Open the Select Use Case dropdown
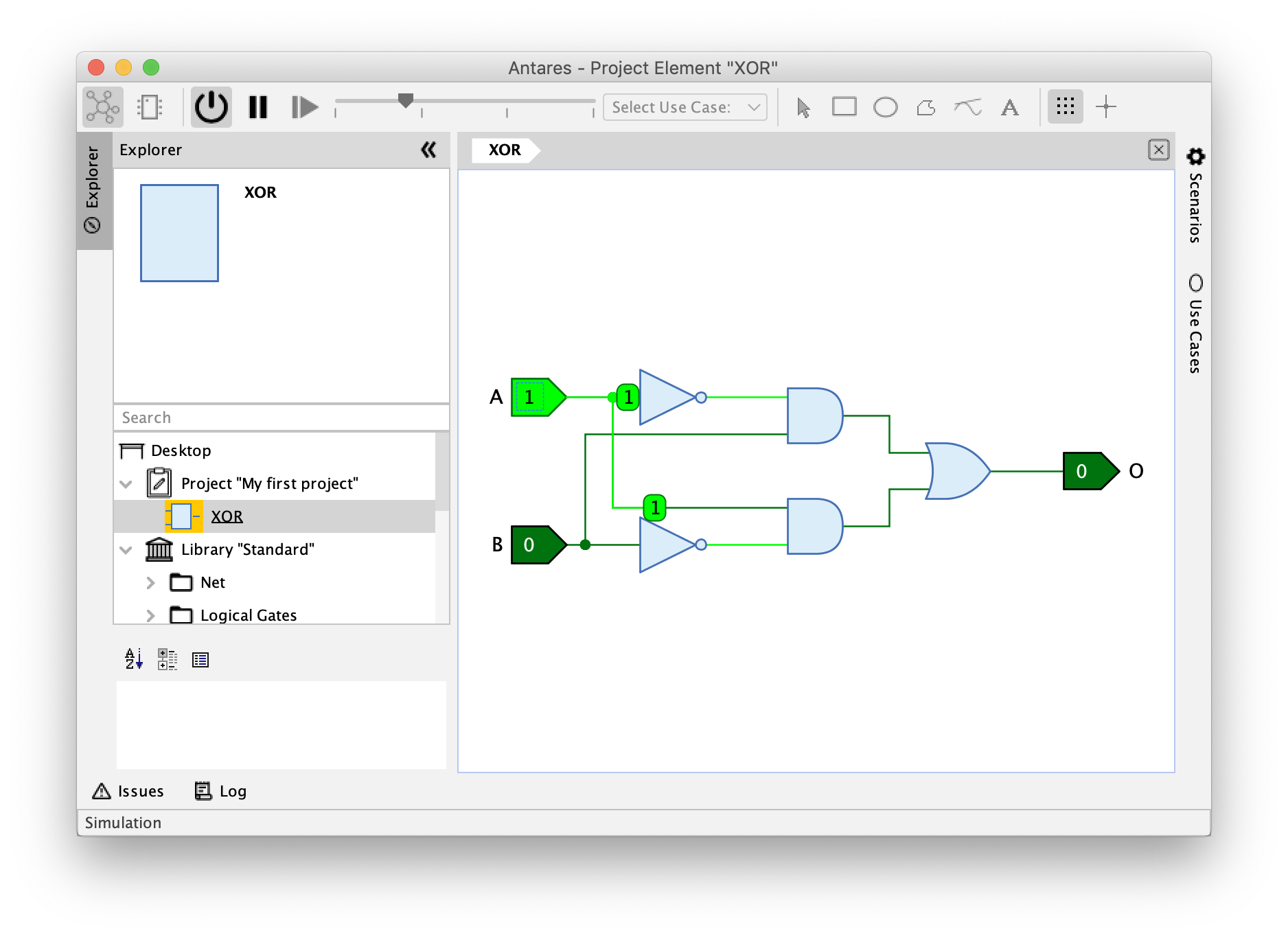 685,107
